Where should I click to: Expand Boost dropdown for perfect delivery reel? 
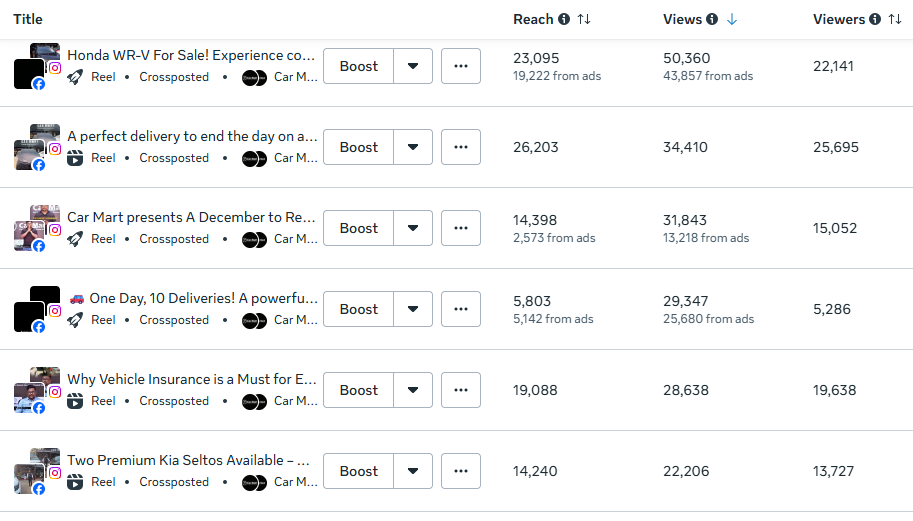click(x=413, y=147)
